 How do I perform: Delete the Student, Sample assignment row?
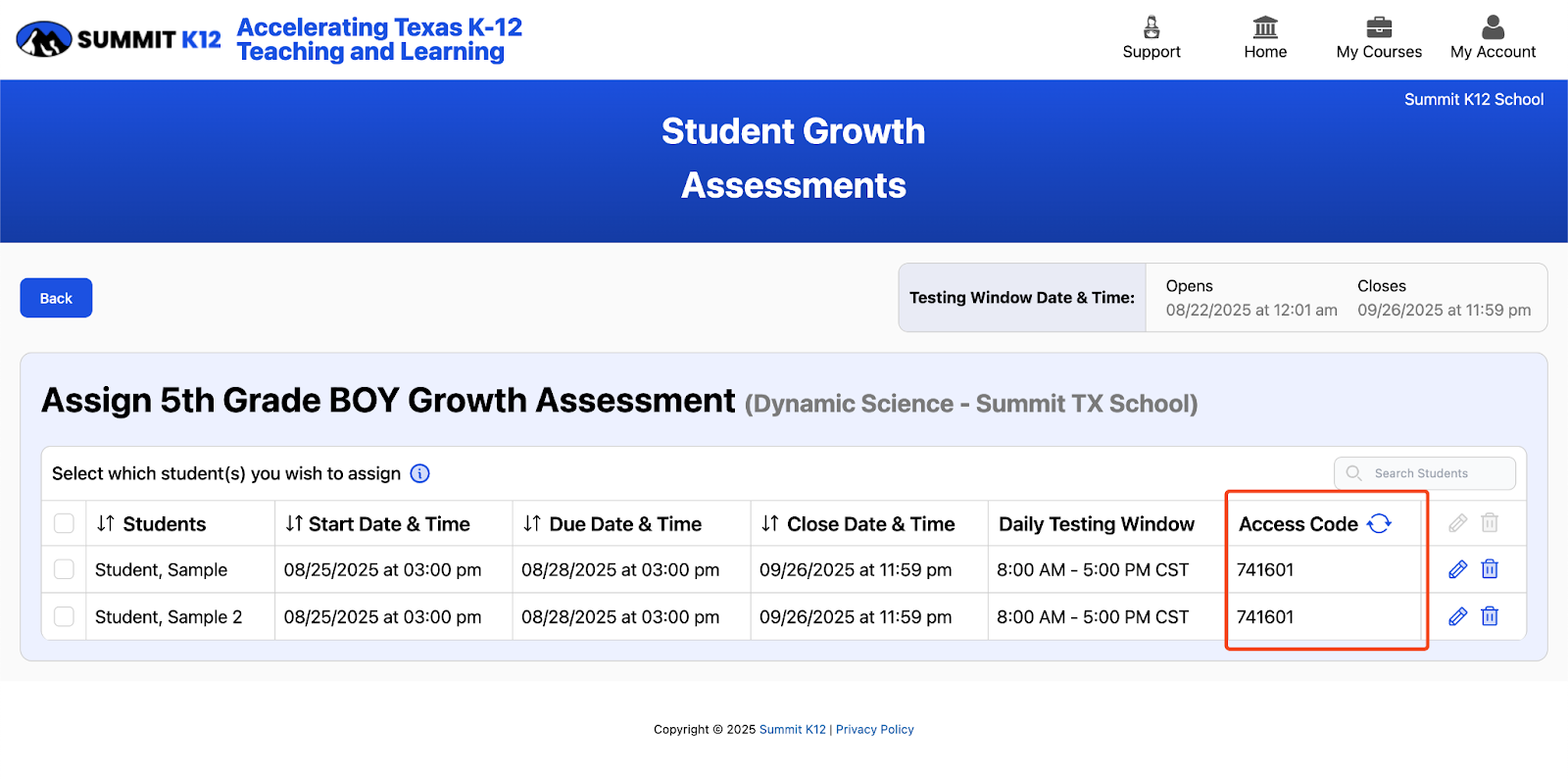point(1490,569)
